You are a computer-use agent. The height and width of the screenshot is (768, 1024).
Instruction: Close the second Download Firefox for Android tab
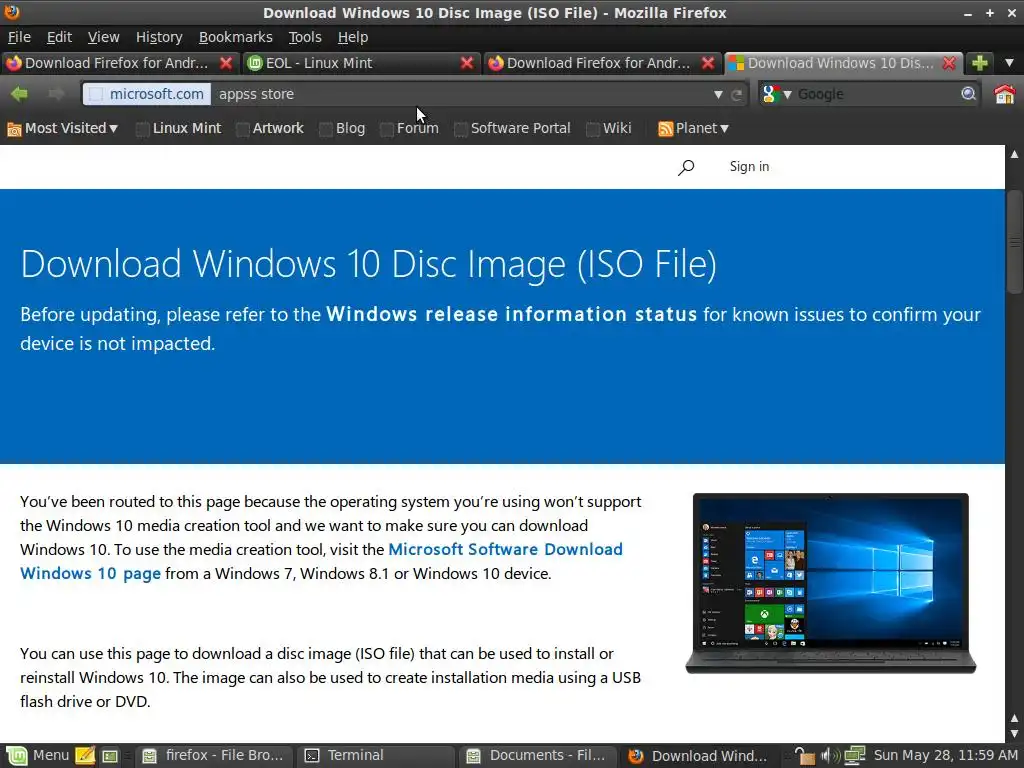[x=708, y=63]
